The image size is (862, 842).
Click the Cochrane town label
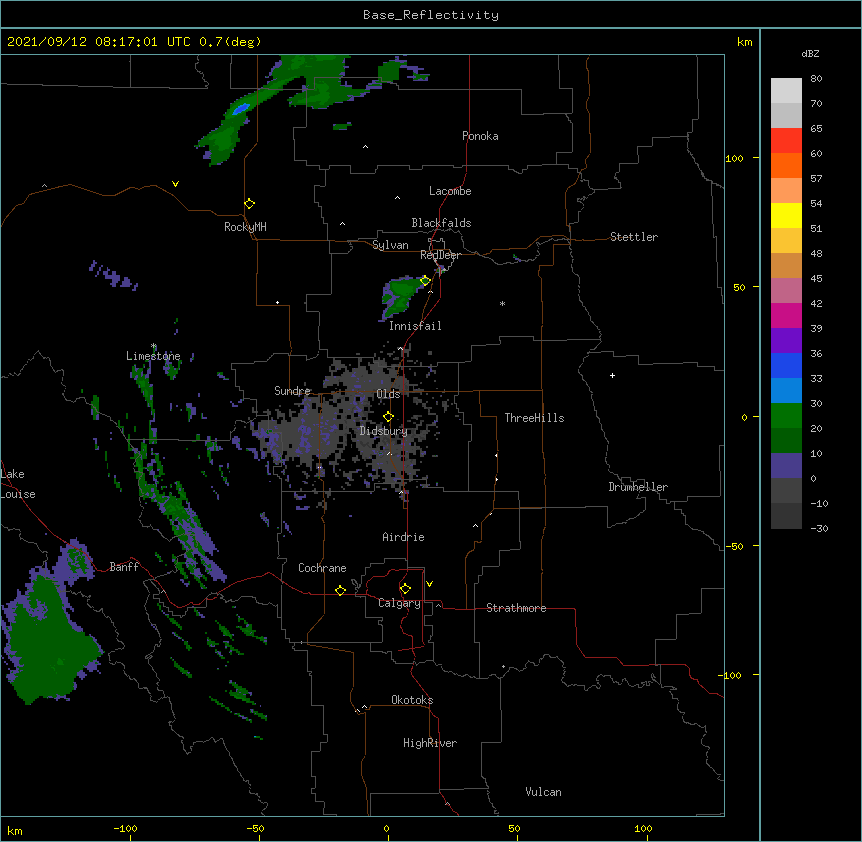(x=322, y=568)
